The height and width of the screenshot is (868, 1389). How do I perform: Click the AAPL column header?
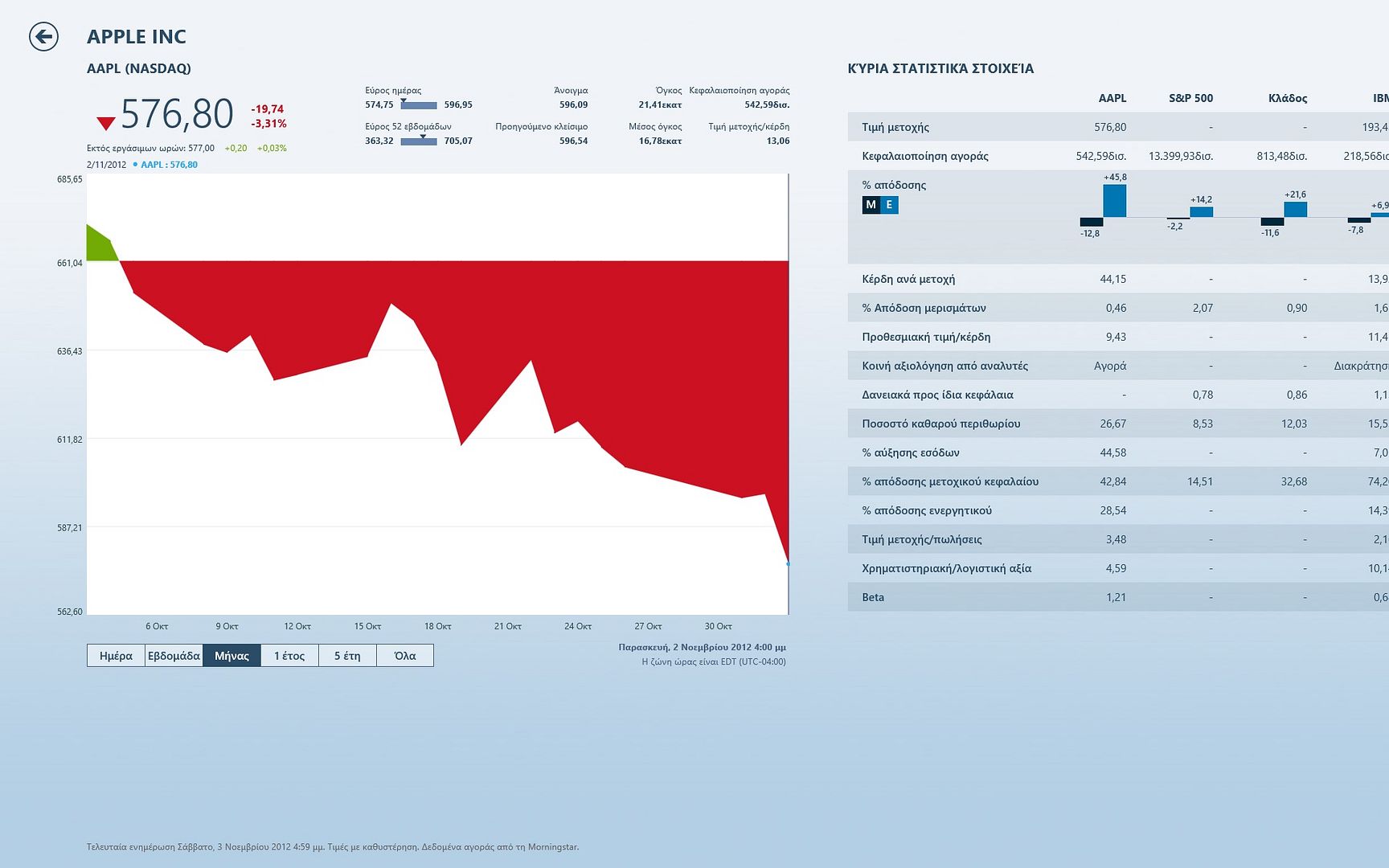[x=1112, y=98]
